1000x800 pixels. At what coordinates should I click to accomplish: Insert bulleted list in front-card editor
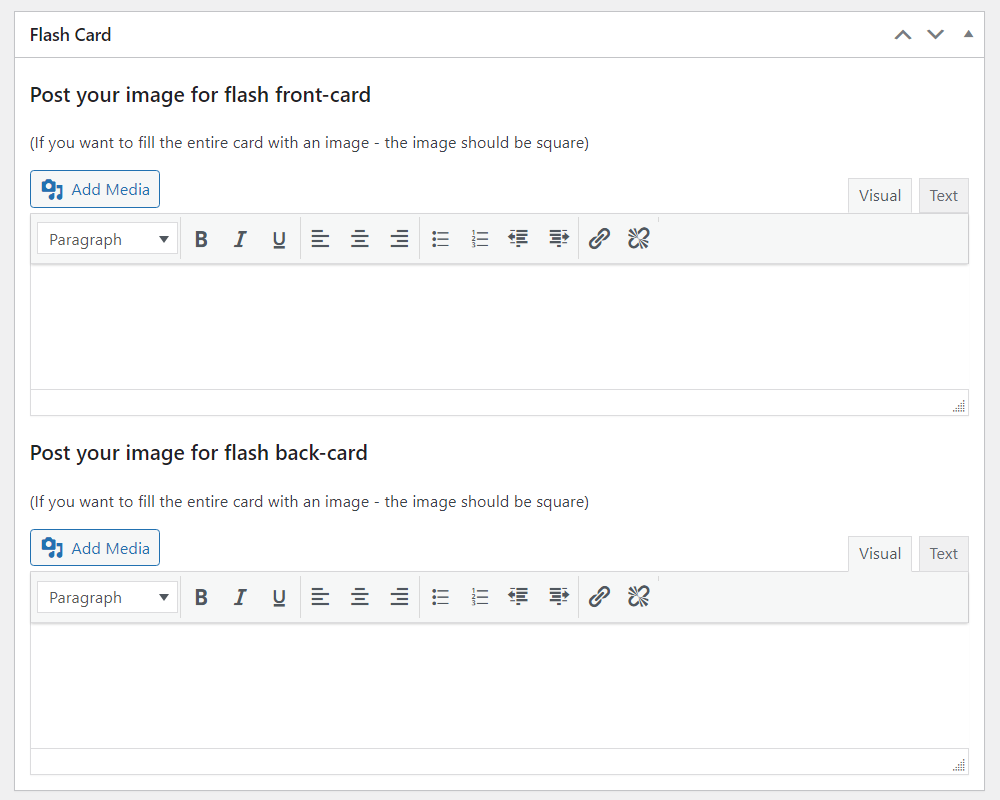pyautogui.click(x=440, y=239)
